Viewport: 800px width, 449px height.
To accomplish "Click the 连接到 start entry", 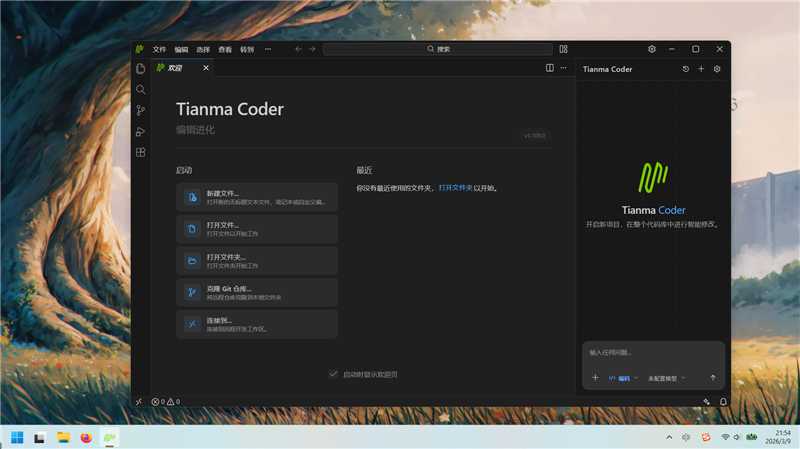I will [x=257, y=324].
